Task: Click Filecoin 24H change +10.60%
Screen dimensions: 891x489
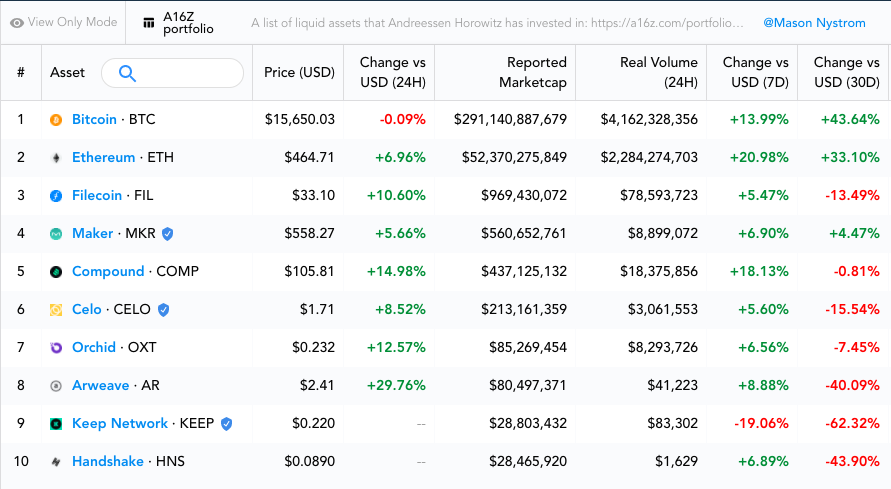Action: click(x=396, y=195)
